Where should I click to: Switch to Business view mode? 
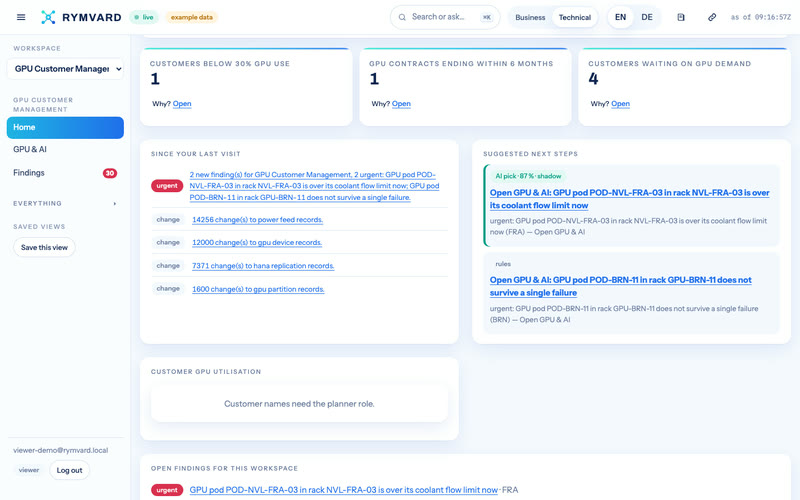click(530, 17)
